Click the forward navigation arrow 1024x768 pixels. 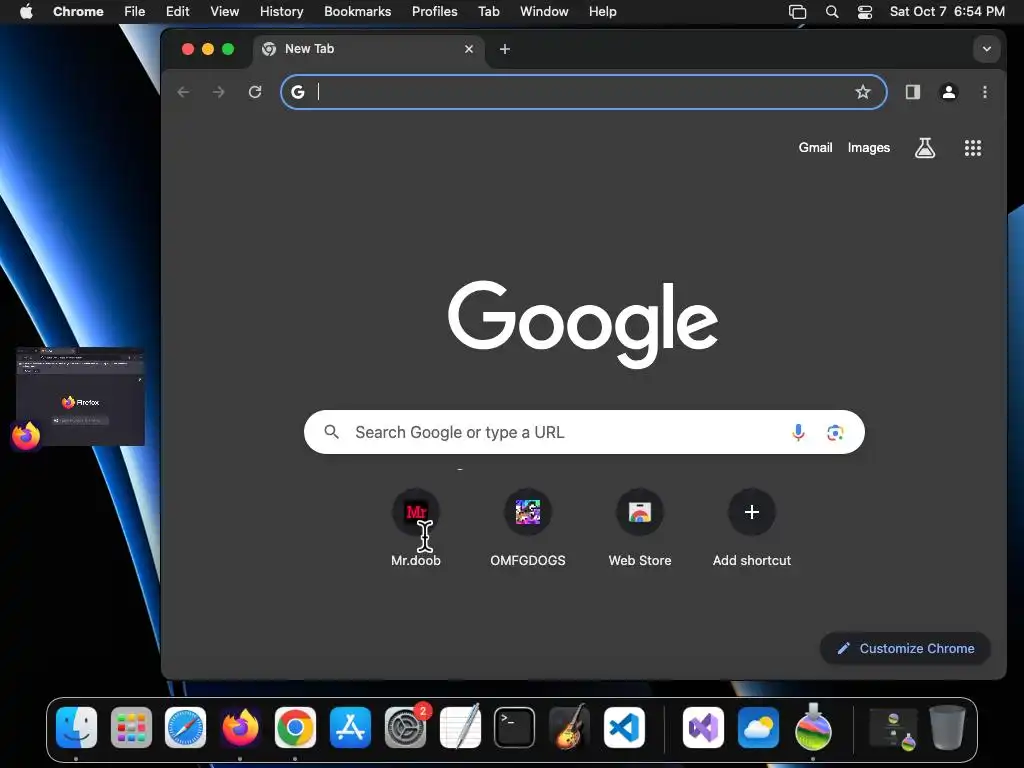(219, 92)
